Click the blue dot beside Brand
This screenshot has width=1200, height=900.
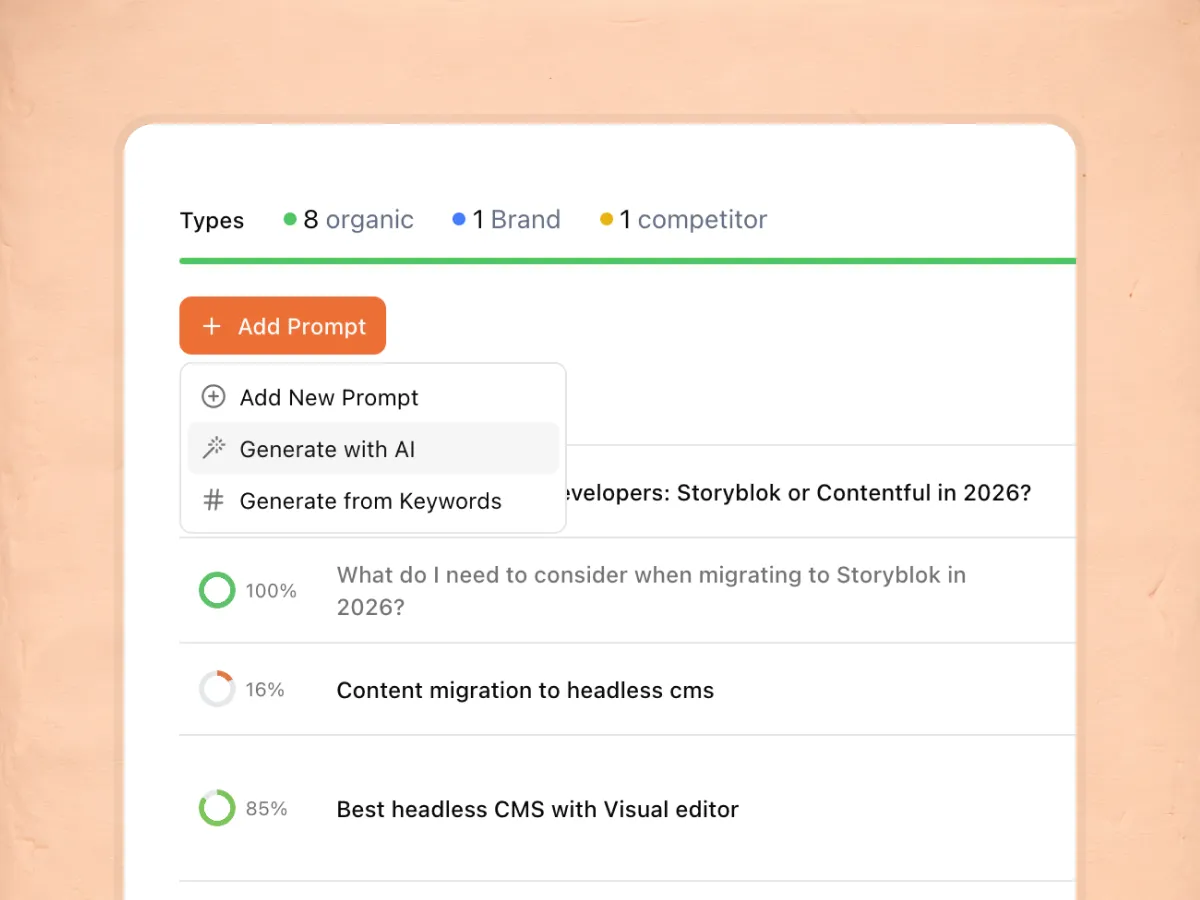click(x=459, y=219)
